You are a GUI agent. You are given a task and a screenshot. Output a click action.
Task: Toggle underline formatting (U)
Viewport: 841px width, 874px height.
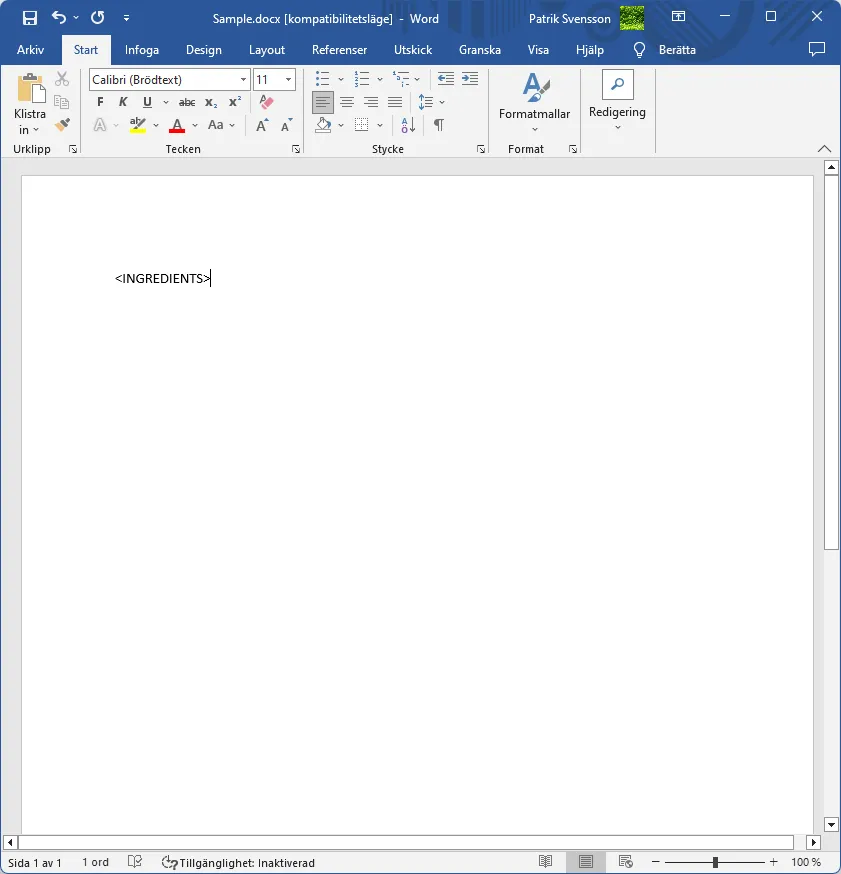147,102
